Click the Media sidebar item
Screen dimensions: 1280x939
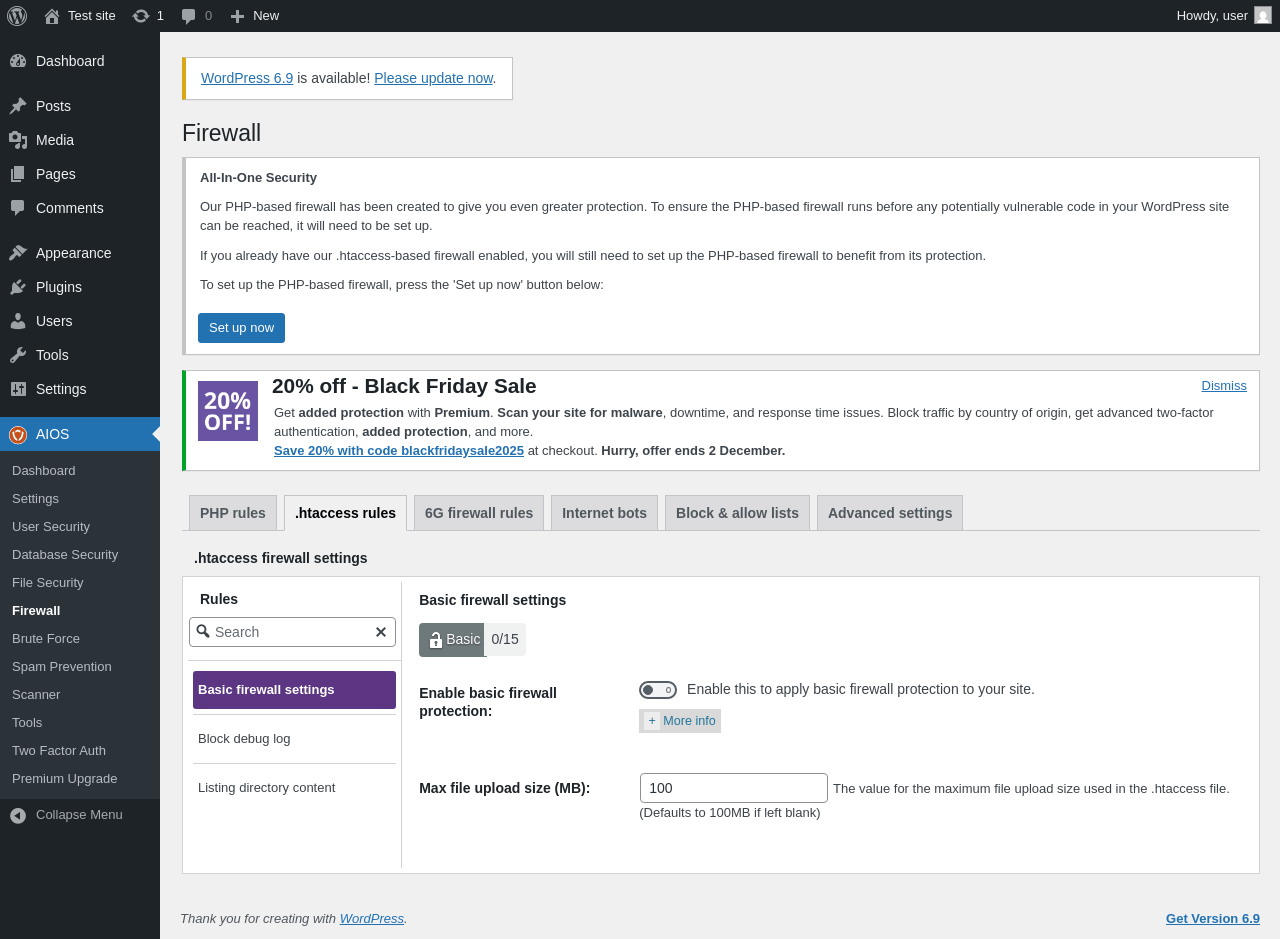(55, 140)
